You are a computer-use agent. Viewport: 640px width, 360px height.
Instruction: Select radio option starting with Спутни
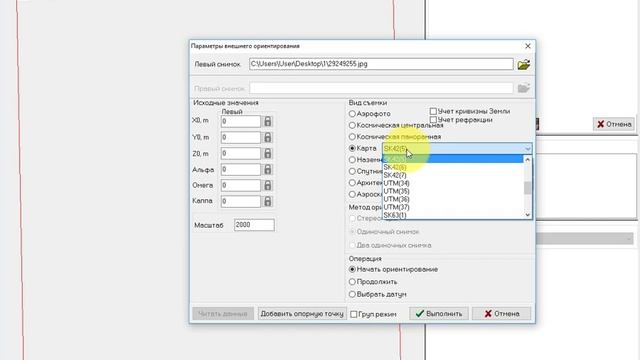352,171
